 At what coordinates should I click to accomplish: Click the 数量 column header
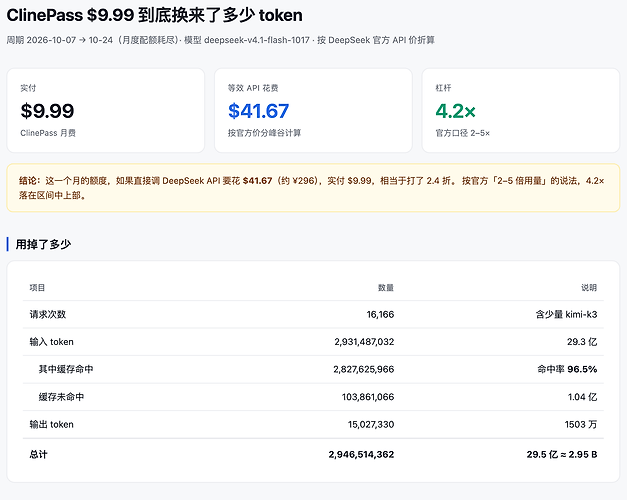point(386,288)
